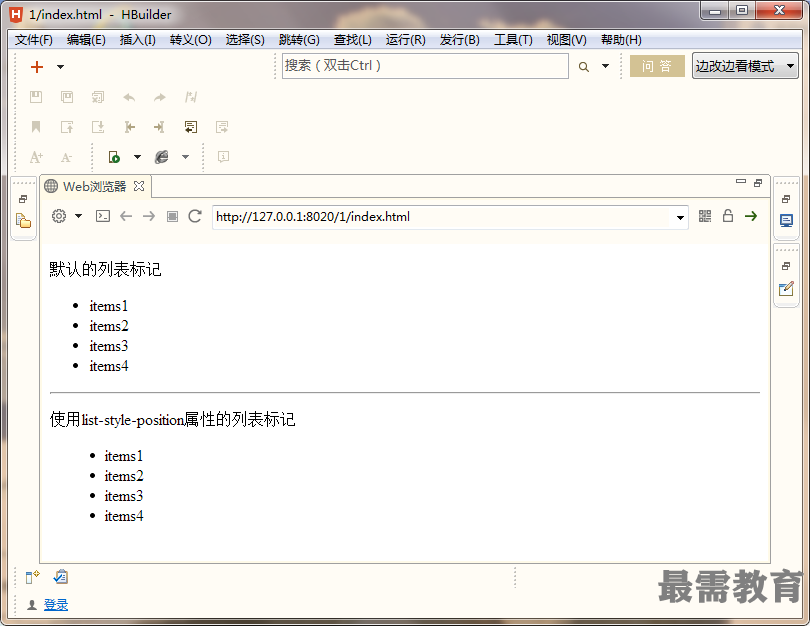Viewport: 810px width, 626px height.
Task: Click the browser console icon
Action: pos(103,216)
